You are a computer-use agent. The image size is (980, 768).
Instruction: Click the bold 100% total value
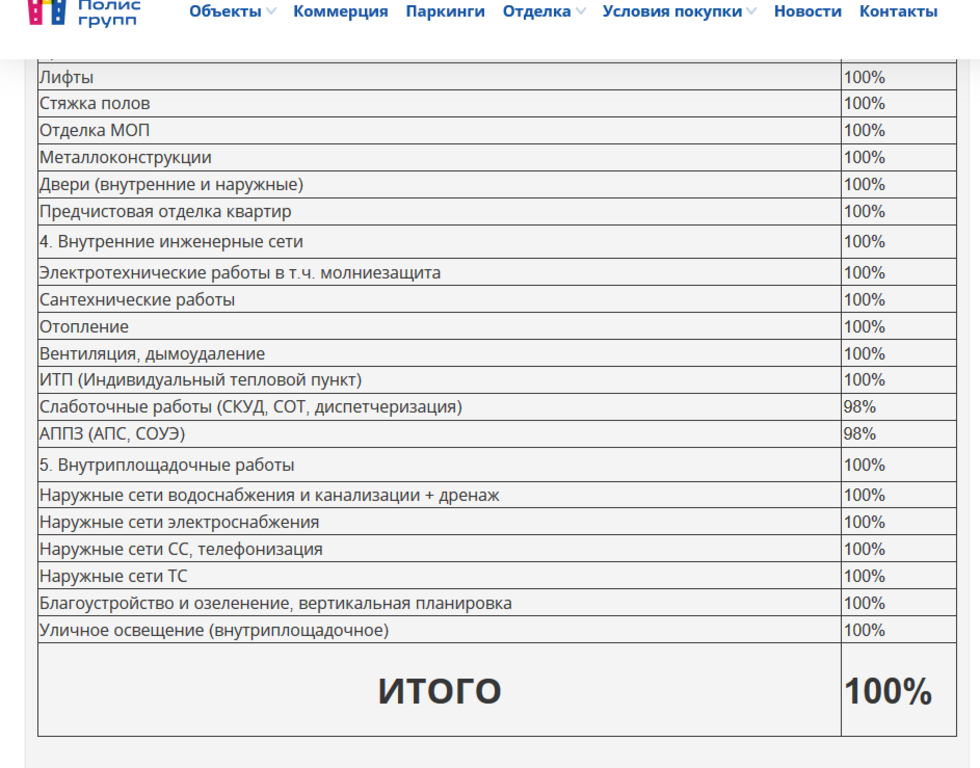(x=888, y=691)
